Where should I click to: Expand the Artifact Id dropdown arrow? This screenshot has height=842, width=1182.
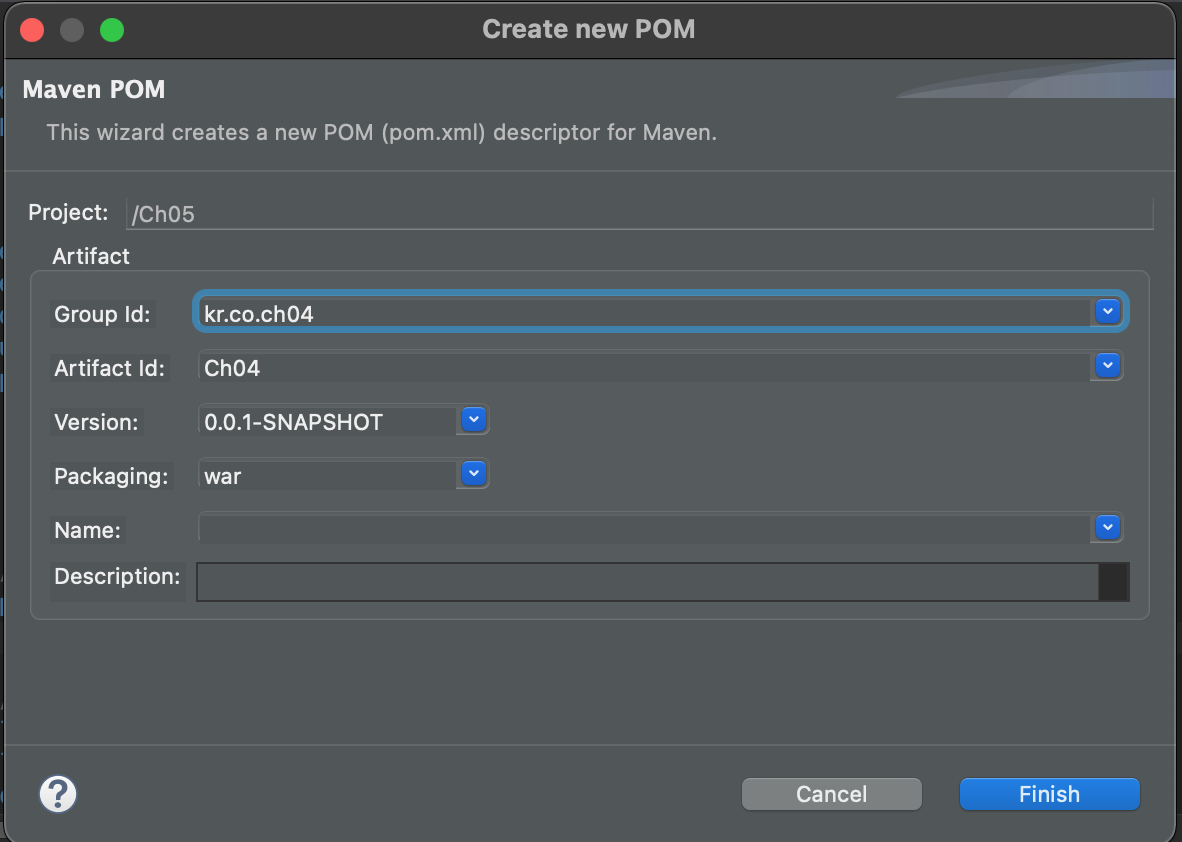pos(1107,366)
